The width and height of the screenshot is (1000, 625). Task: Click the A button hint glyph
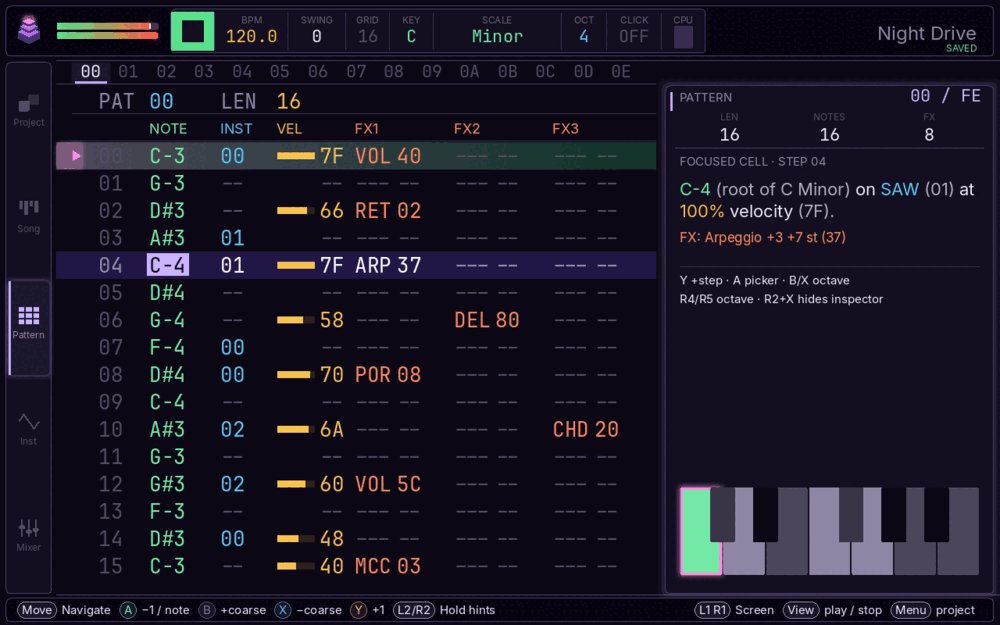tap(128, 610)
